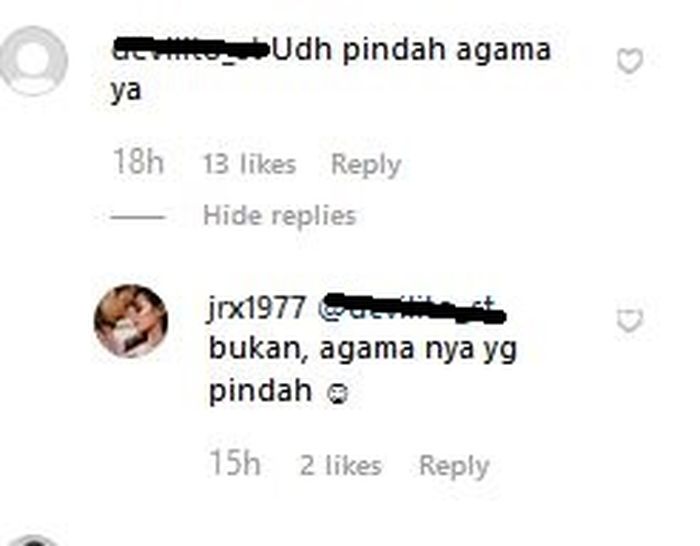Open the grey default avatar of the first commenter

[x=33, y=61]
